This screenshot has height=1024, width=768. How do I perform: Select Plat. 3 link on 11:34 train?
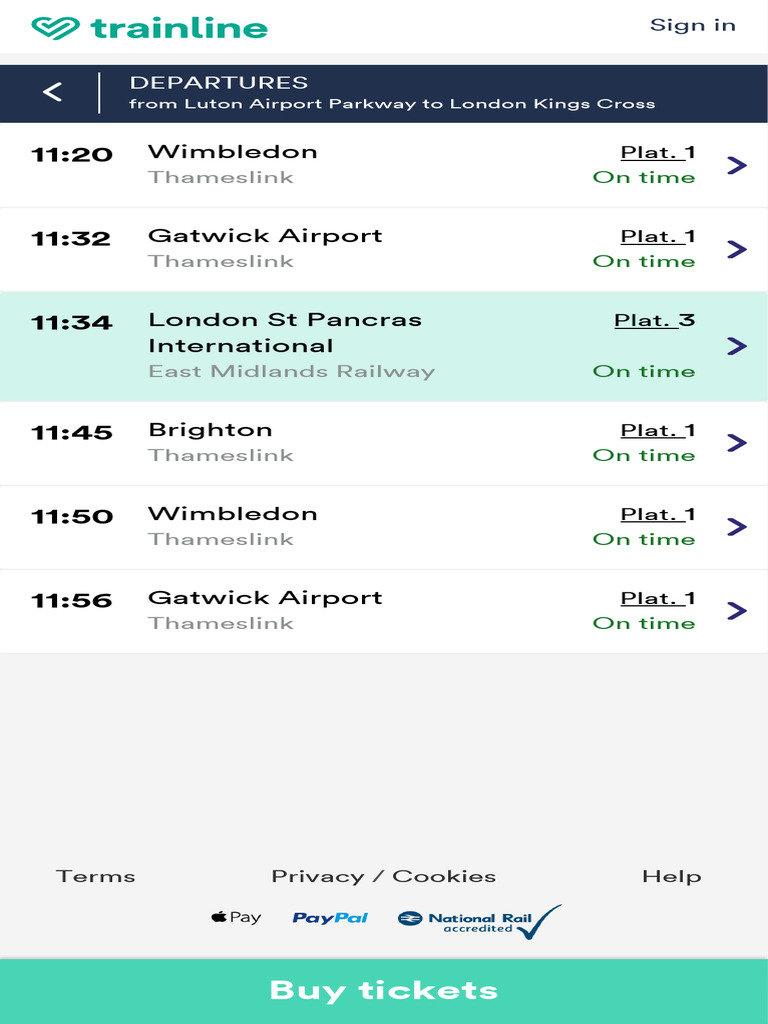click(x=654, y=321)
